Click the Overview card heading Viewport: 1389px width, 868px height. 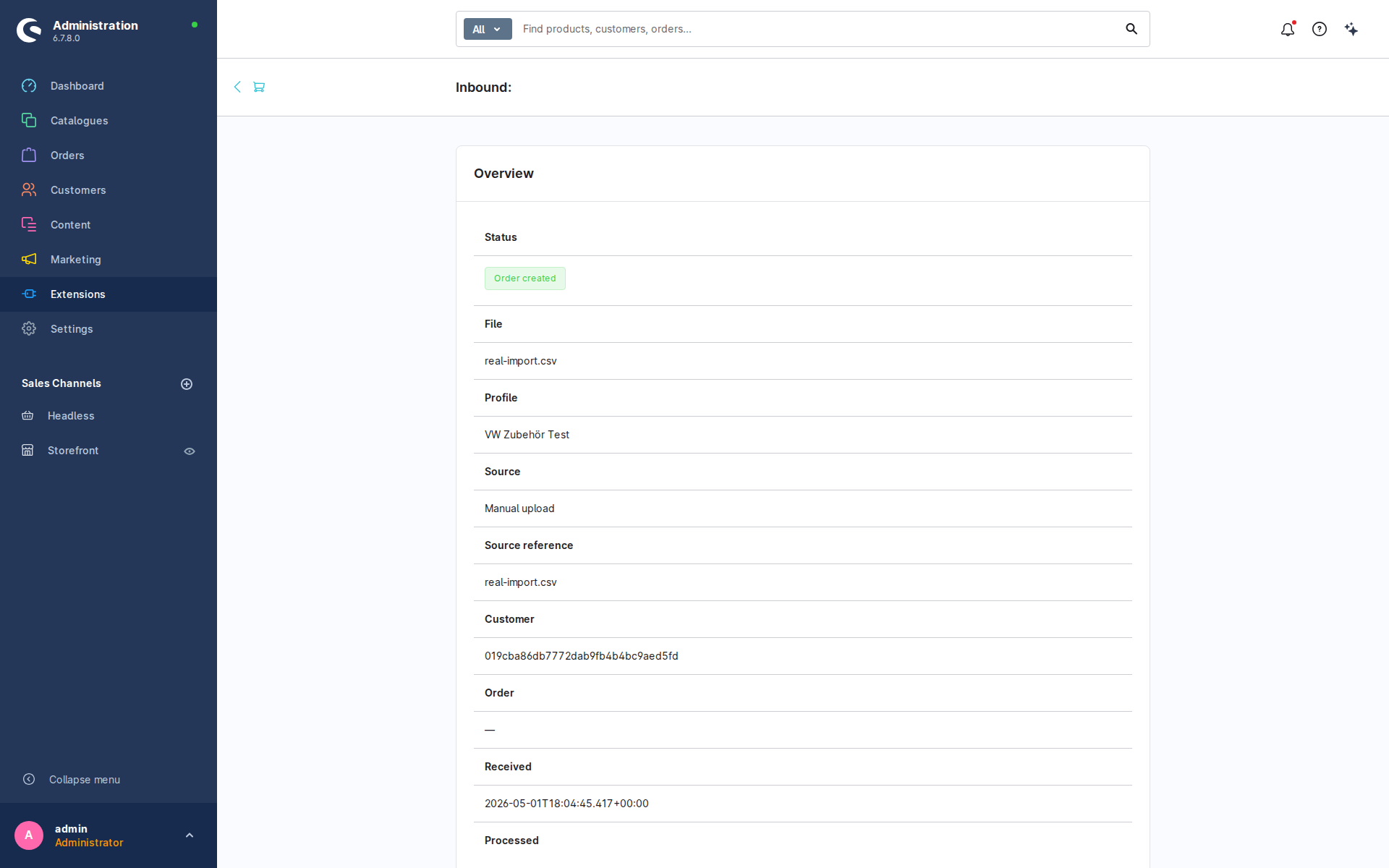(504, 174)
